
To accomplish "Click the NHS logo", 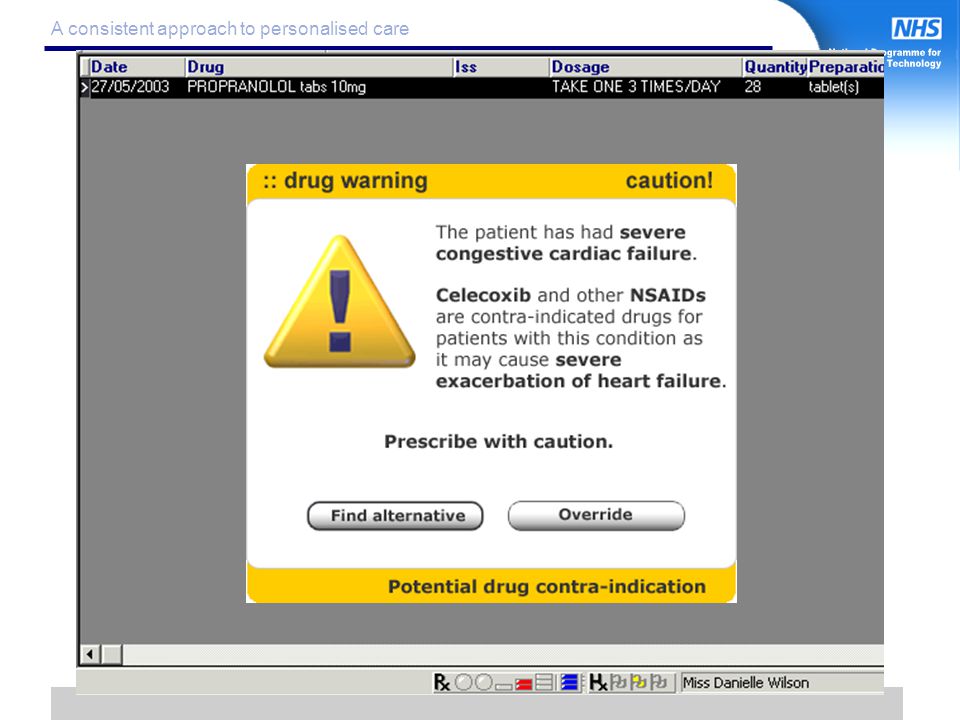I will [917, 28].
